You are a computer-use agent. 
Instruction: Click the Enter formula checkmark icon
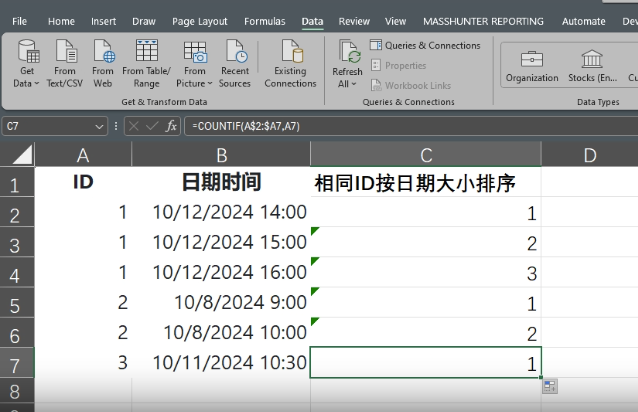click(152, 126)
